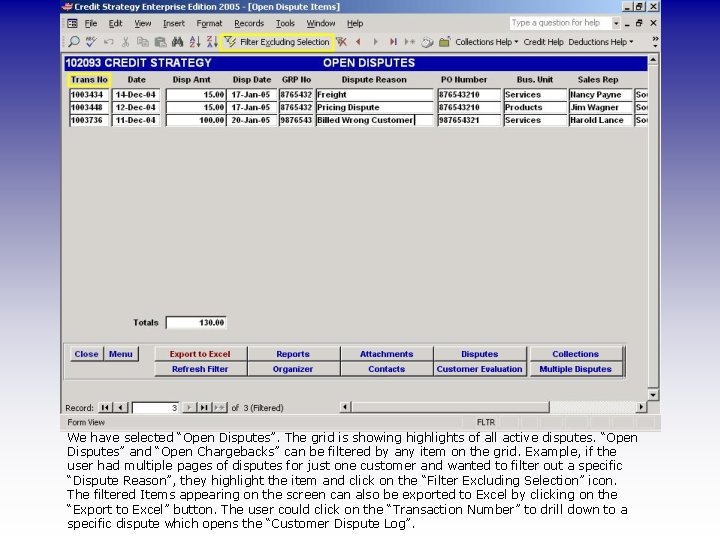Select the Billed Wrong Customer cell
This screenshot has height=540, width=720.
pyautogui.click(x=374, y=120)
